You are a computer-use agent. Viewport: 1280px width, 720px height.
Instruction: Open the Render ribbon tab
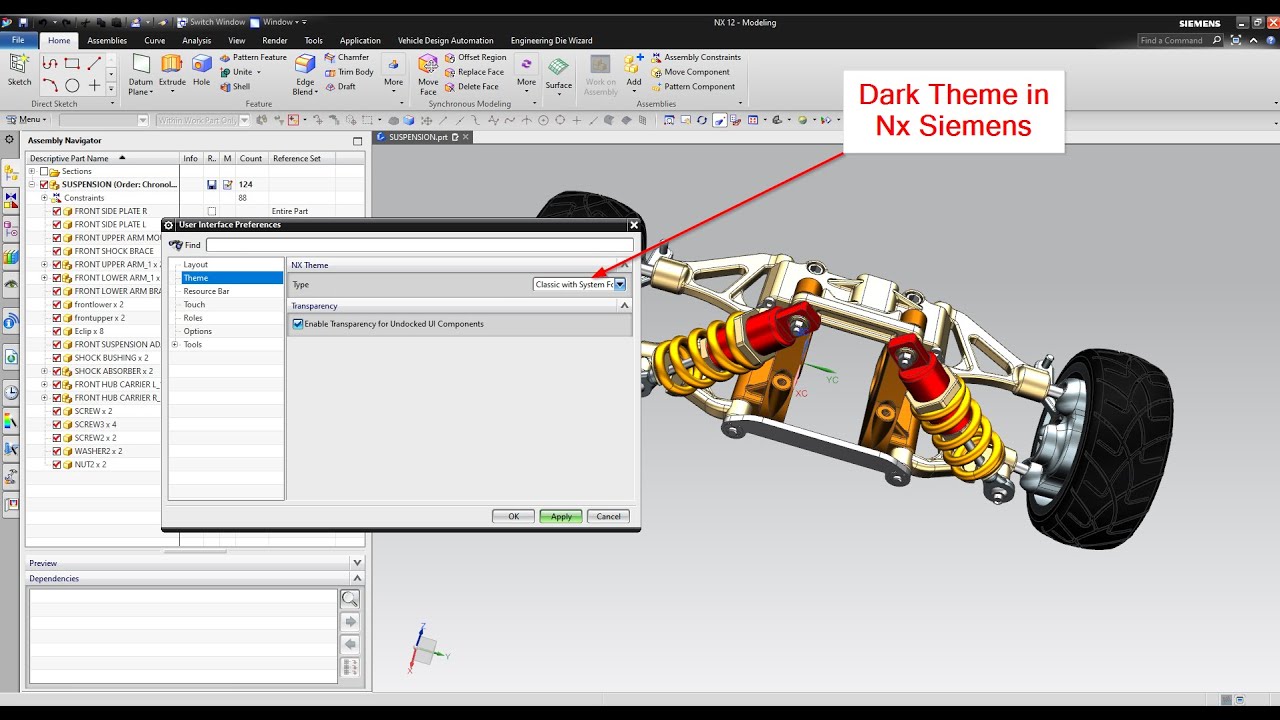tap(275, 41)
